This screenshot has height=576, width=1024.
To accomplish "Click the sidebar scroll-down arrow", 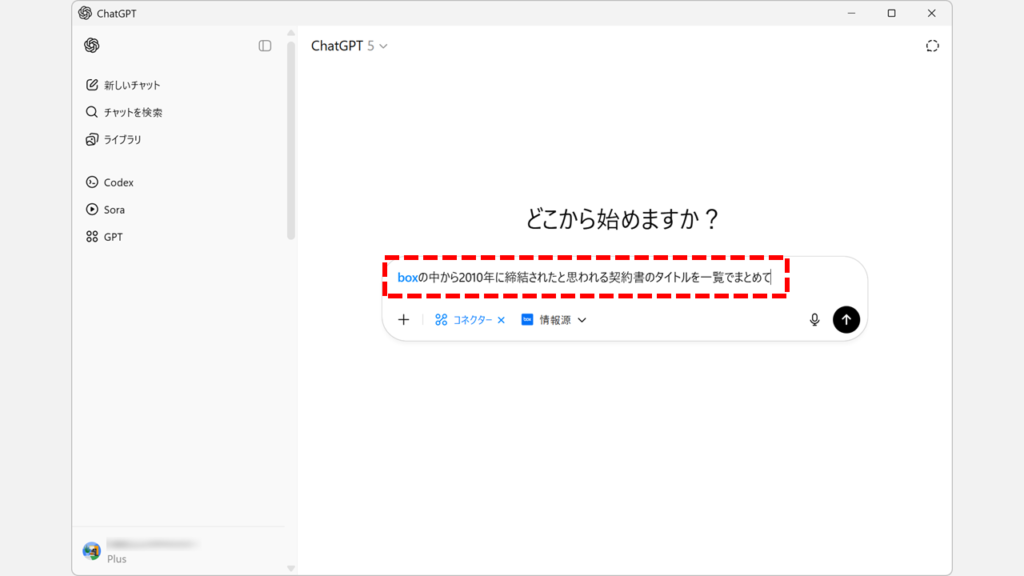I will pyautogui.click(x=291, y=568).
